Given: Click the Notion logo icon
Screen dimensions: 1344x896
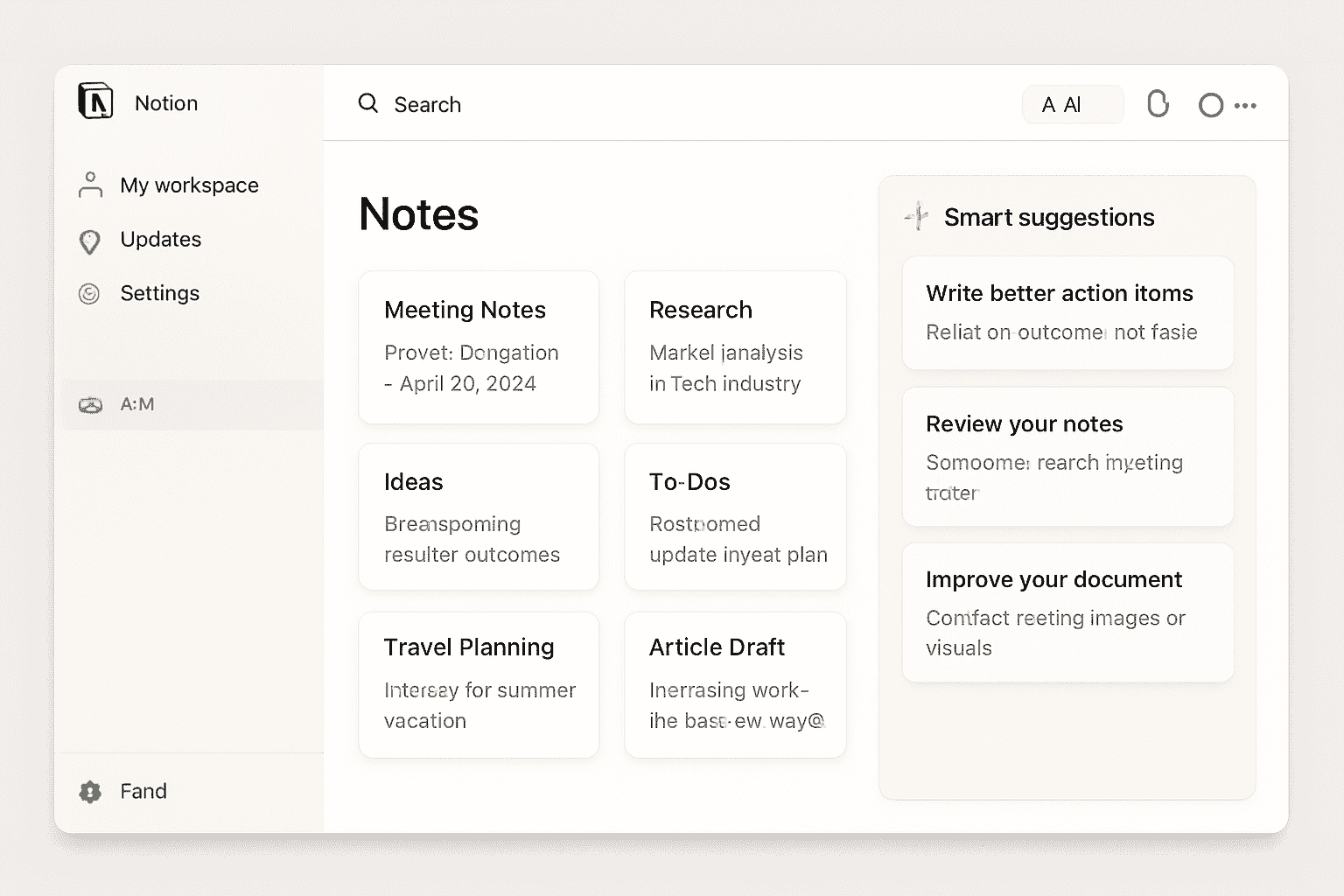Looking at the screenshot, I should click(x=95, y=101).
